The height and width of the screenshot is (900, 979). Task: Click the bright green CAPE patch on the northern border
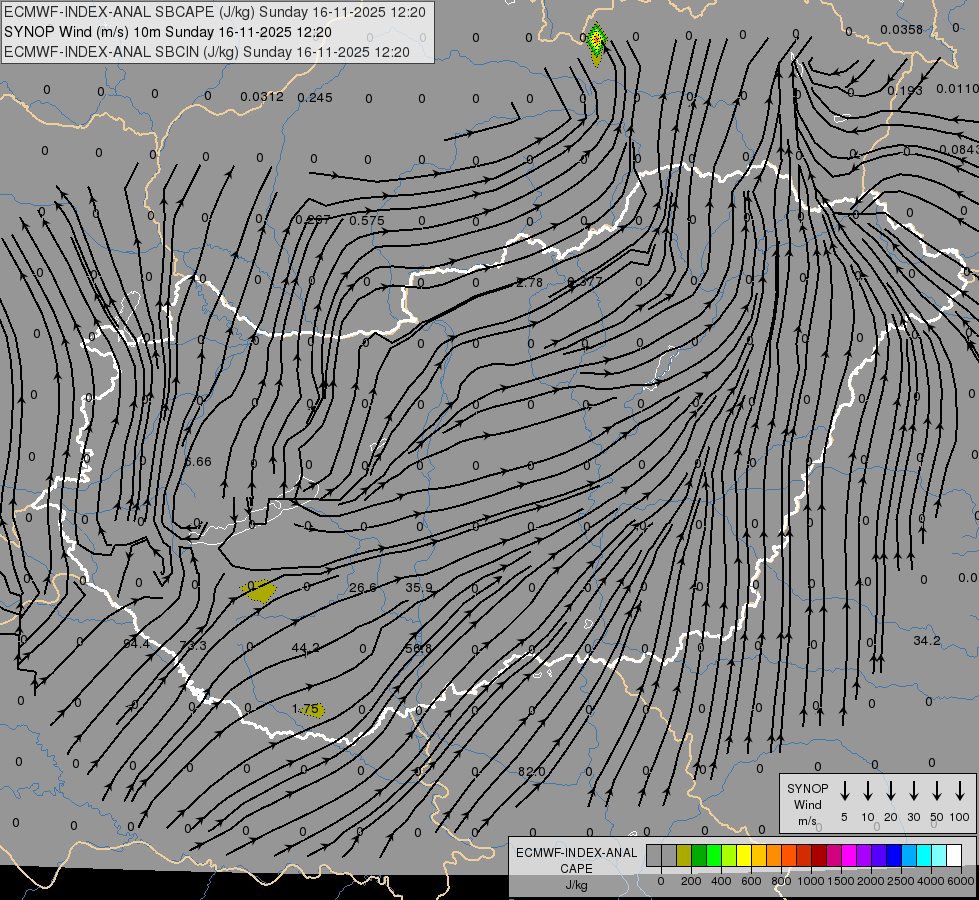(x=597, y=43)
